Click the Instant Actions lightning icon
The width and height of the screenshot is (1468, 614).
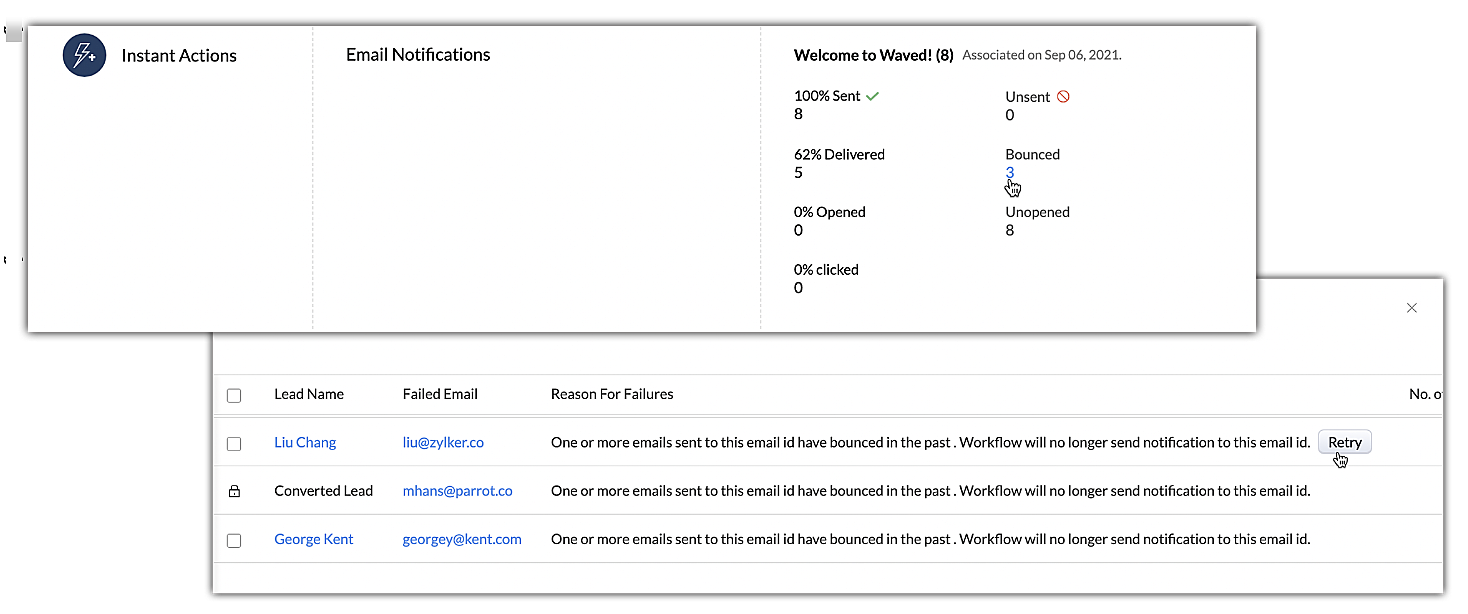pos(84,55)
